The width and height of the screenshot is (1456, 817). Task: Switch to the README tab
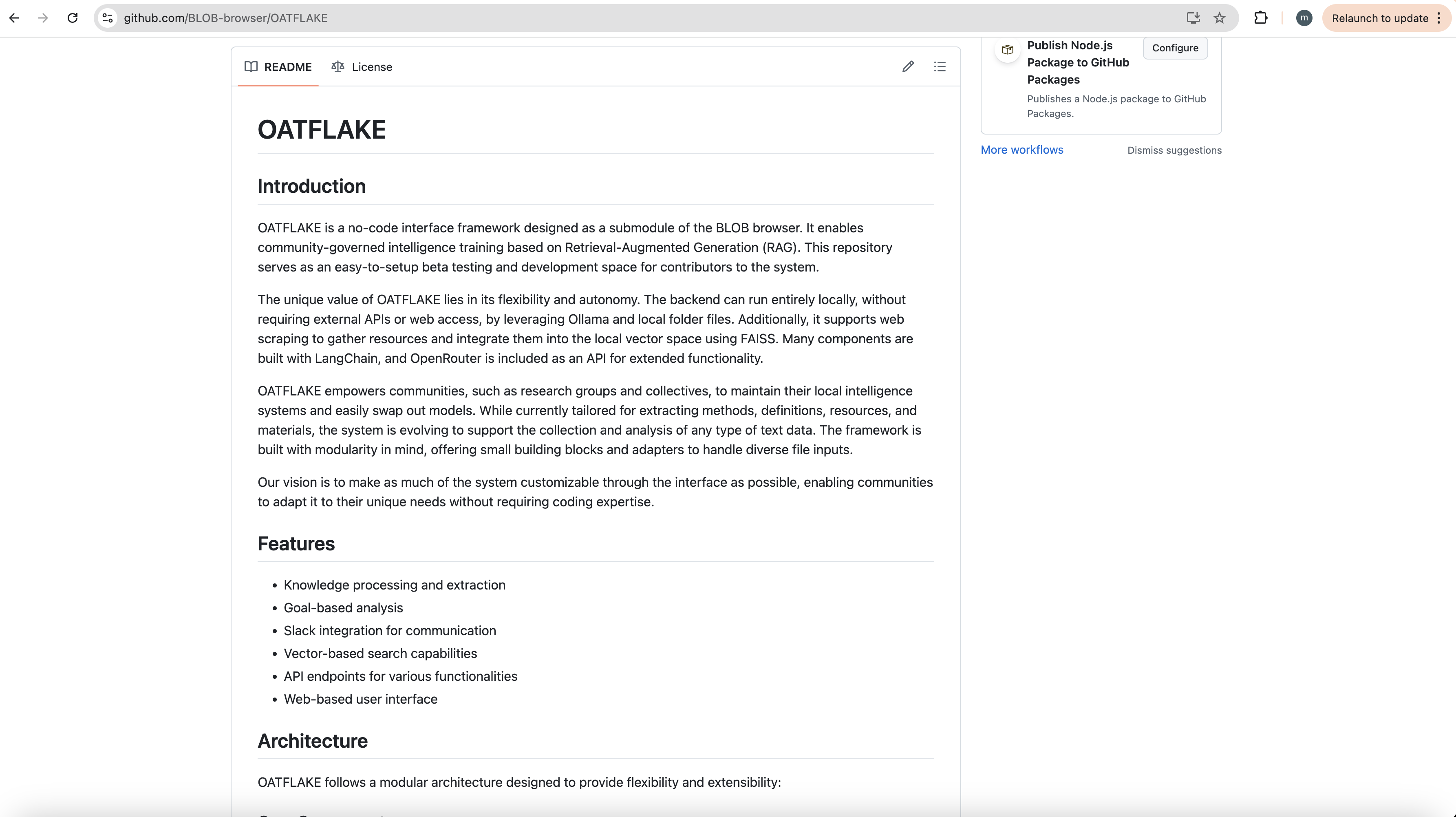[278, 67]
